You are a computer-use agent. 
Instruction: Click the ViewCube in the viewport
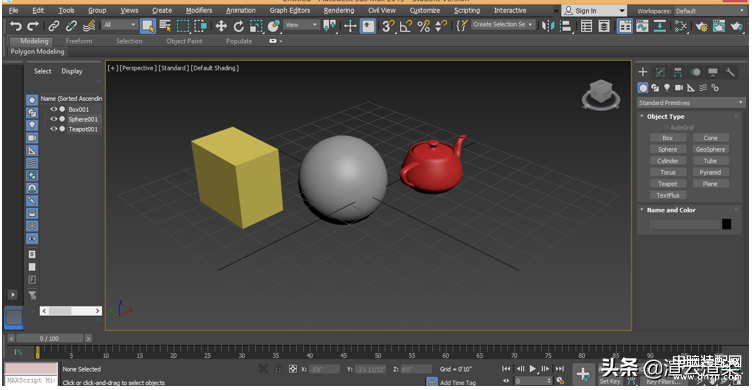600,95
